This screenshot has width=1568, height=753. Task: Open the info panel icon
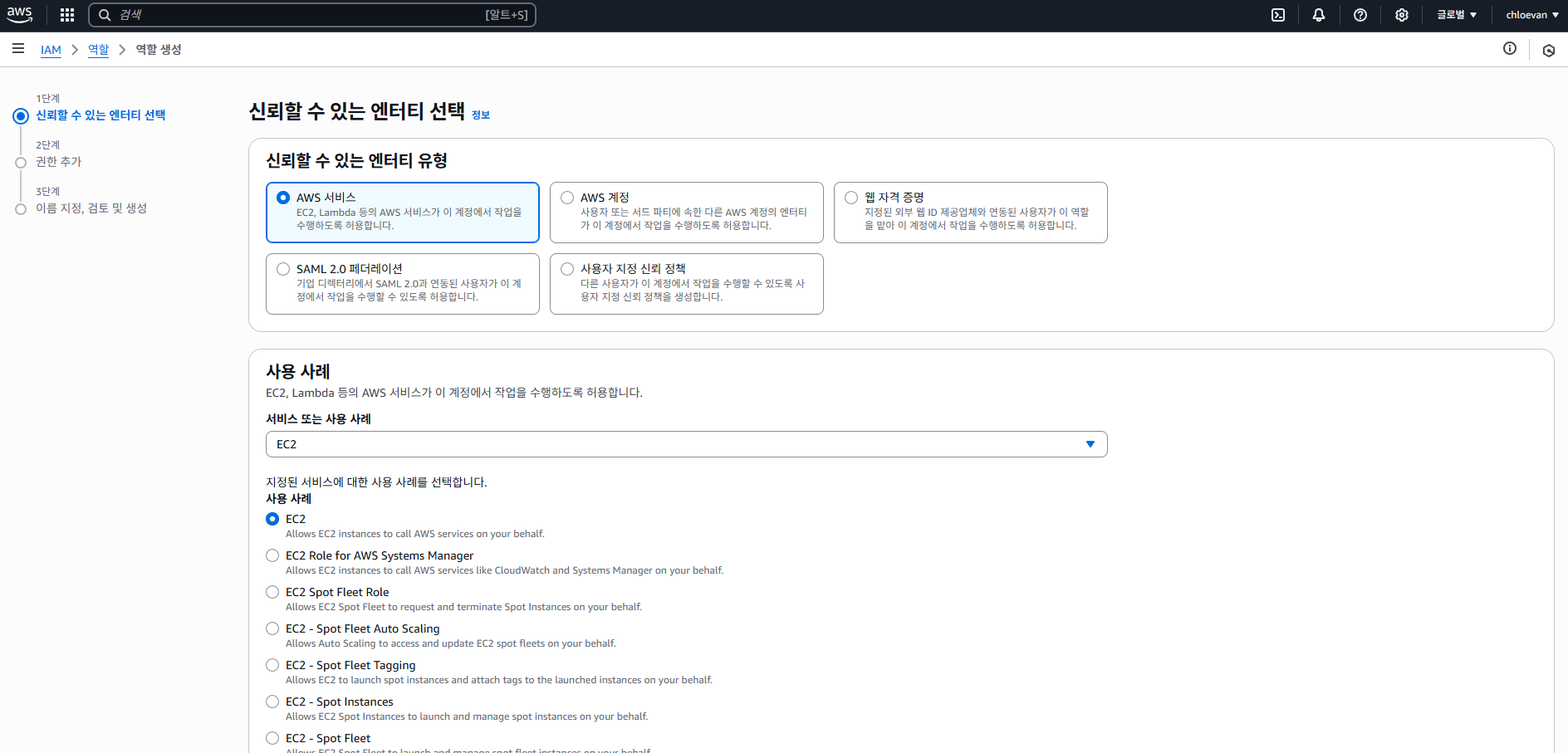click(1510, 48)
